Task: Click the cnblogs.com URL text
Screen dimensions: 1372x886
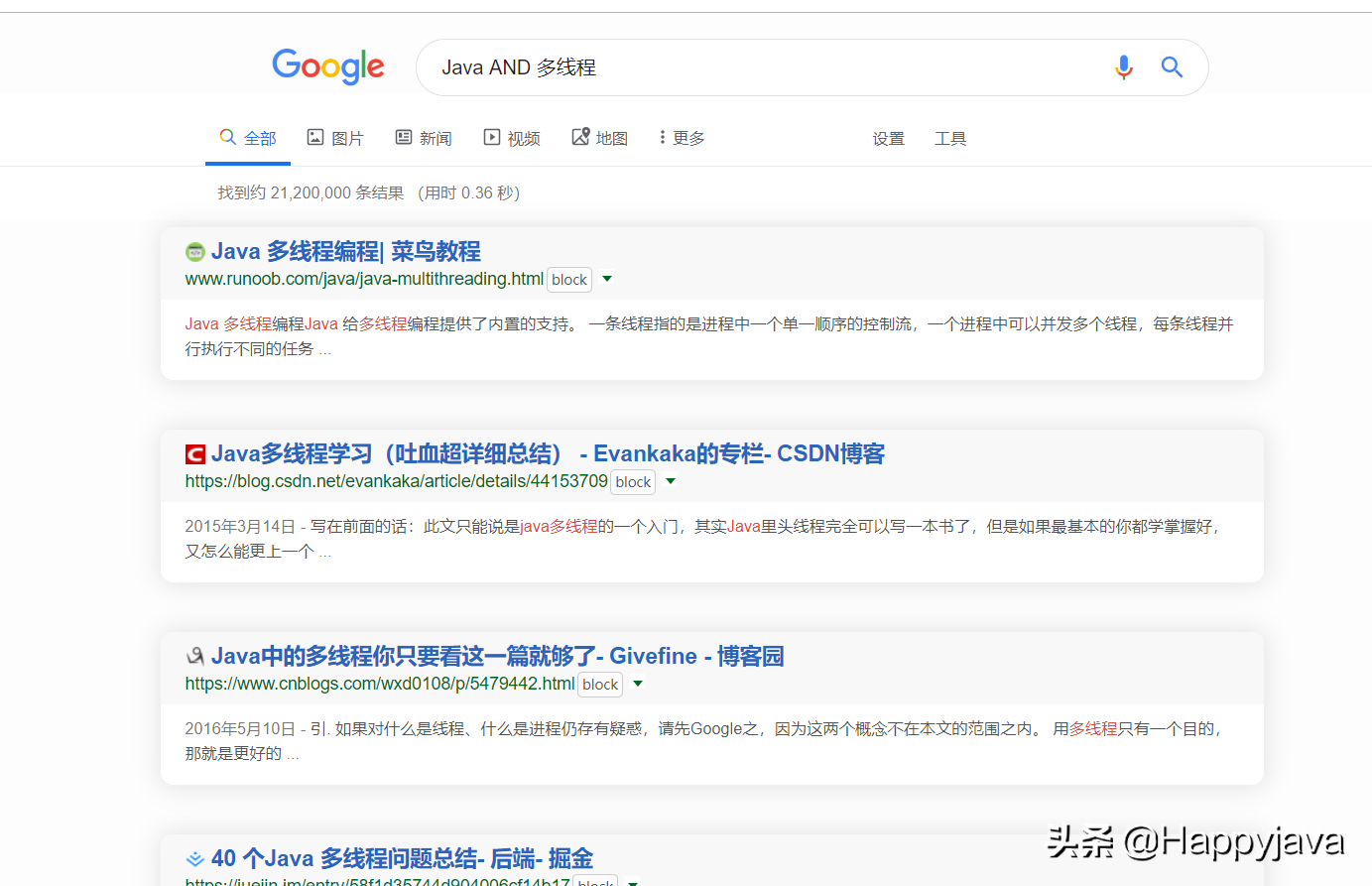Action: point(380,684)
